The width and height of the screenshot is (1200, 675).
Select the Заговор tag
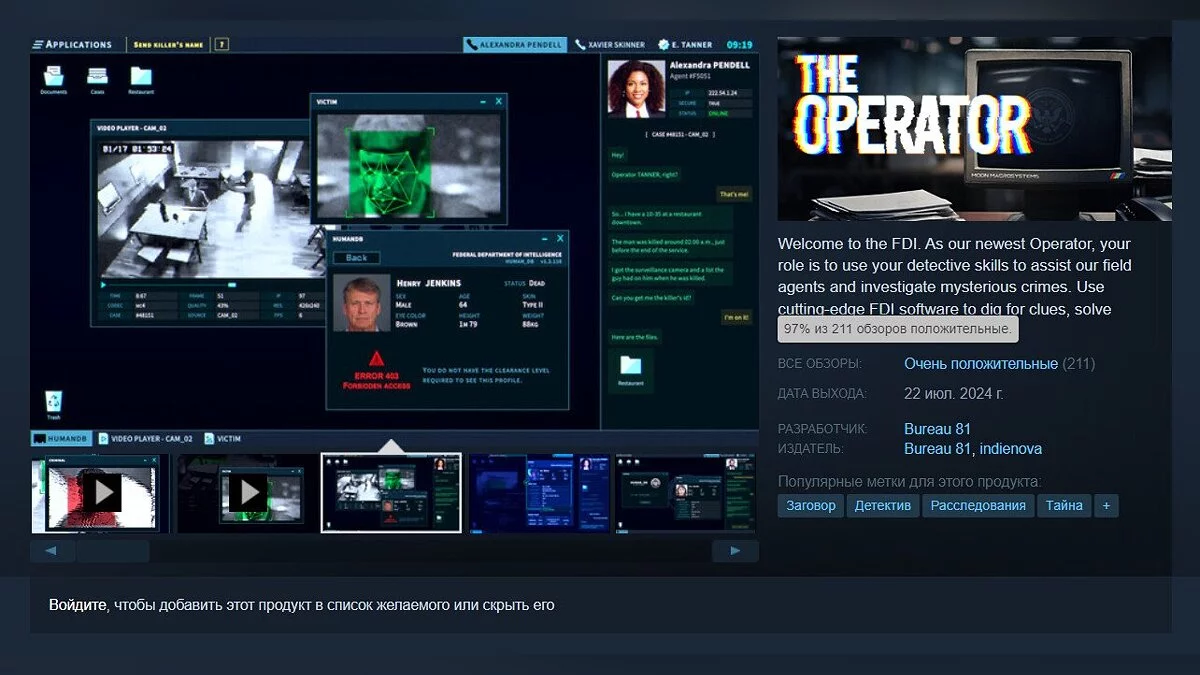click(x=811, y=505)
